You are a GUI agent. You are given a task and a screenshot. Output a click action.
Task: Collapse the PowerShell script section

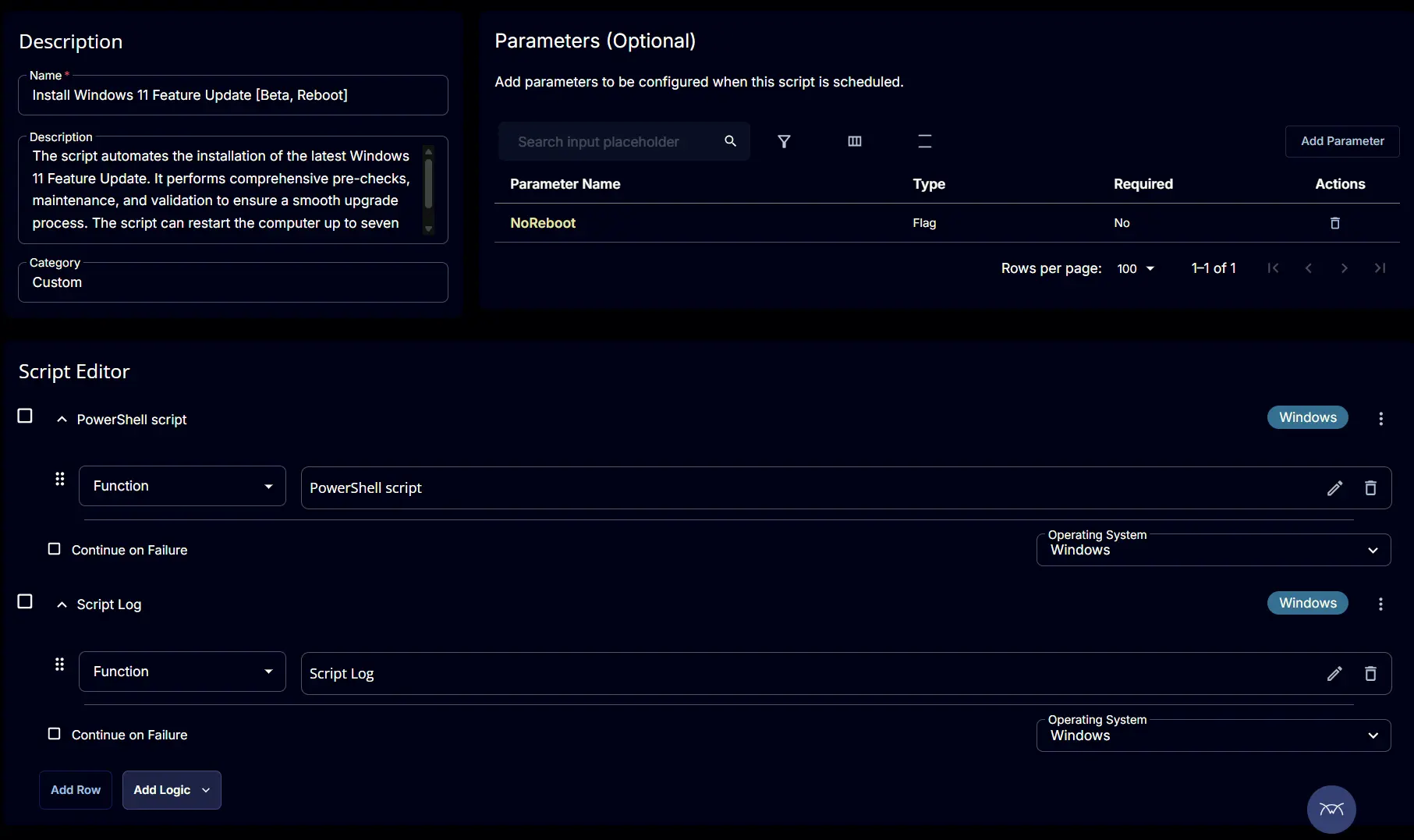(x=62, y=420)
